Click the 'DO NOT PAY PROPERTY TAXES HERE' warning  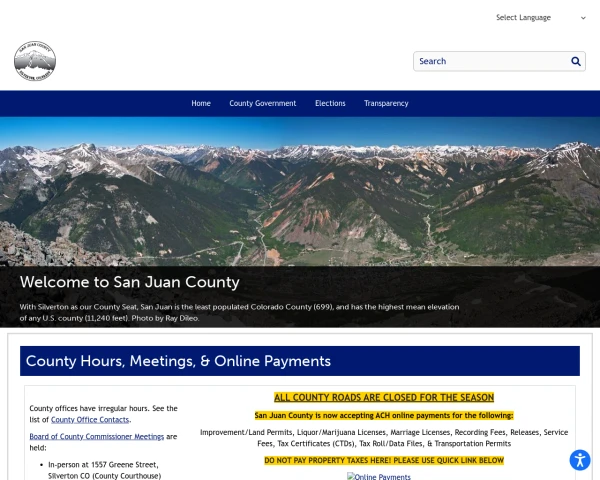[x=384, y=460]
